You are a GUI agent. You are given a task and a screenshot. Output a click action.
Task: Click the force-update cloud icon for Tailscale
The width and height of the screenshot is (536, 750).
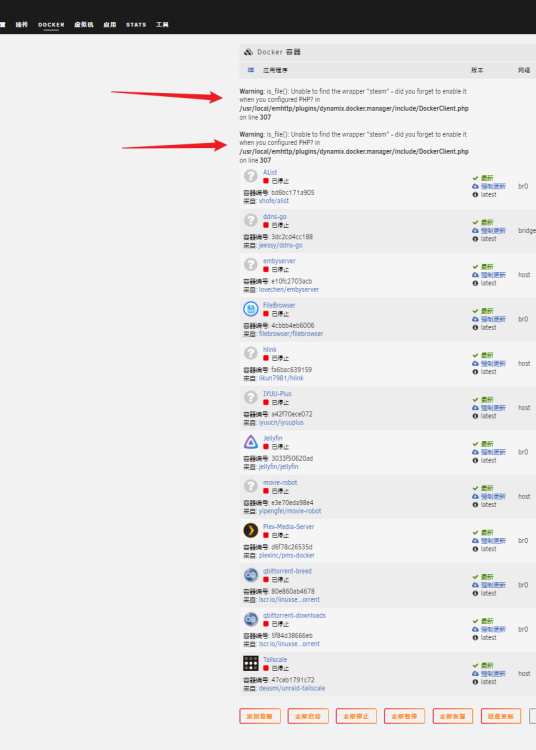point(475,673)
